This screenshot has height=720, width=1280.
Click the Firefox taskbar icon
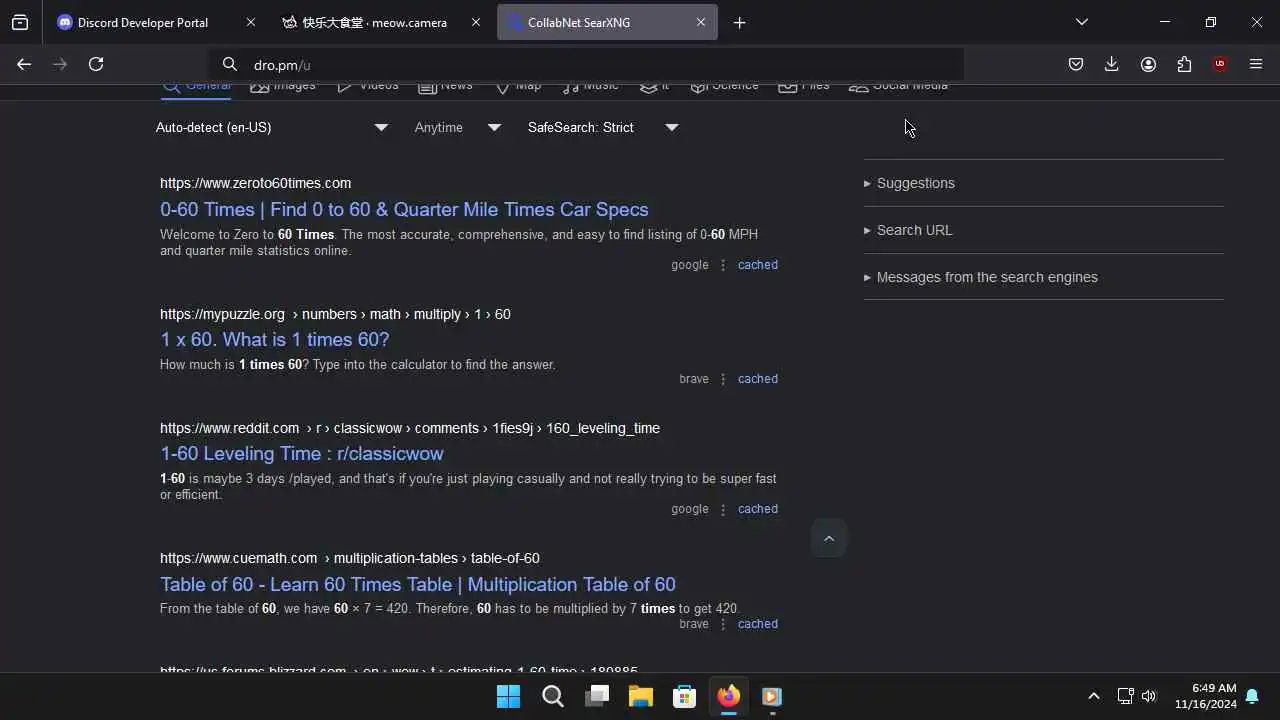728,696
